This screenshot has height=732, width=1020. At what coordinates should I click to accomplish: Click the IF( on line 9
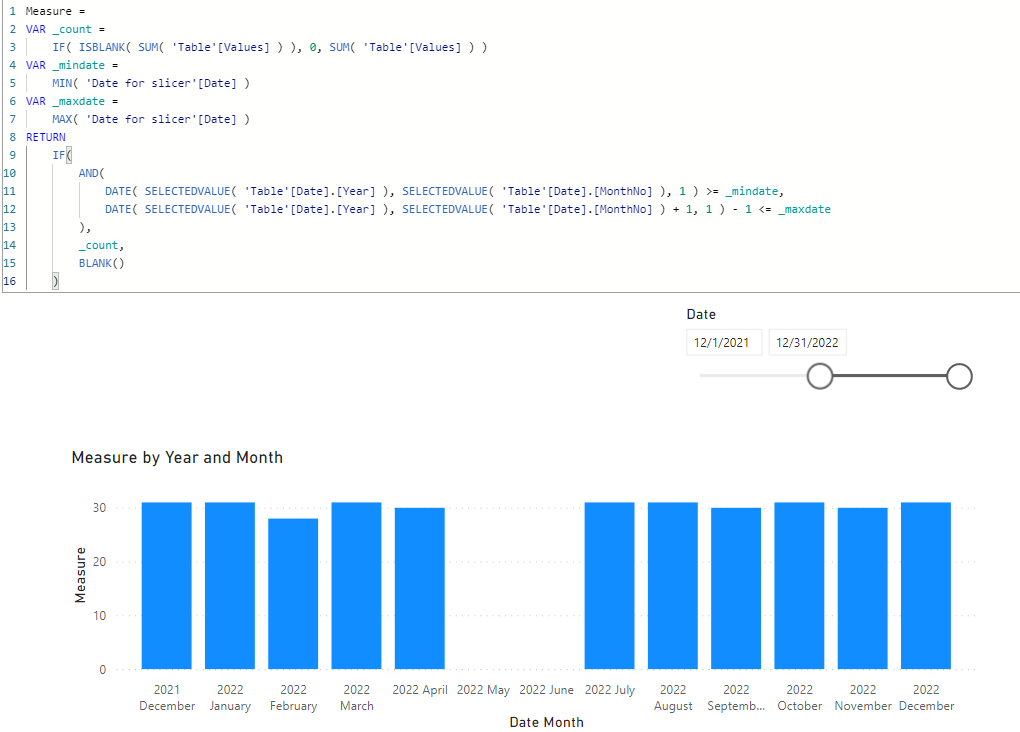62,155
